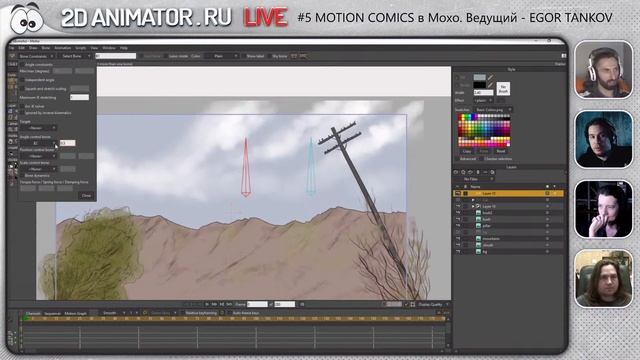Image resolution: width=640 pixels, height=360 pixels.
Task: Select the bush2 layer
Action: pos(509,213)
